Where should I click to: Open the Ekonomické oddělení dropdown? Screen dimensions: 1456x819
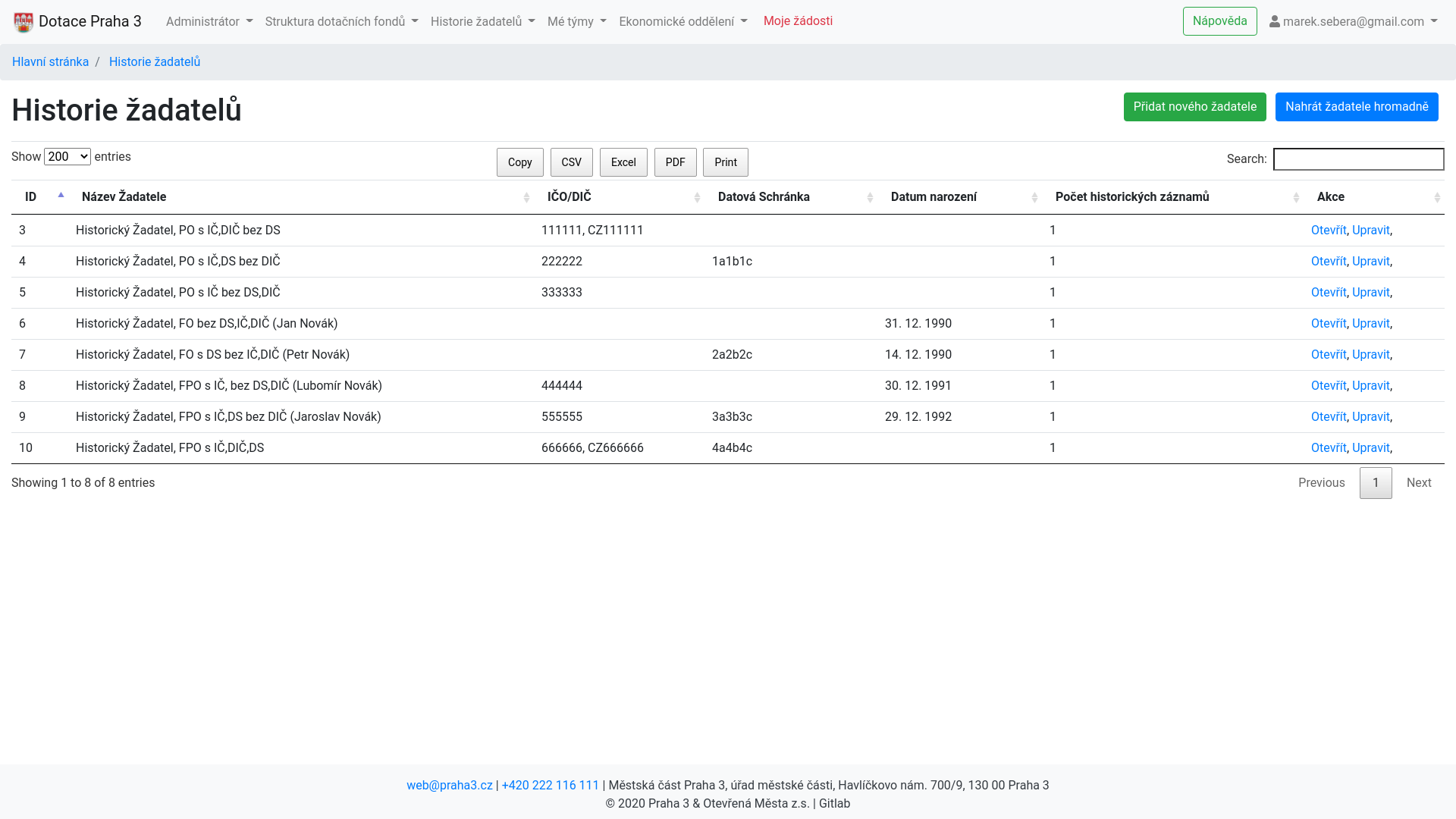pyautogui.click(x=682, y=22)
